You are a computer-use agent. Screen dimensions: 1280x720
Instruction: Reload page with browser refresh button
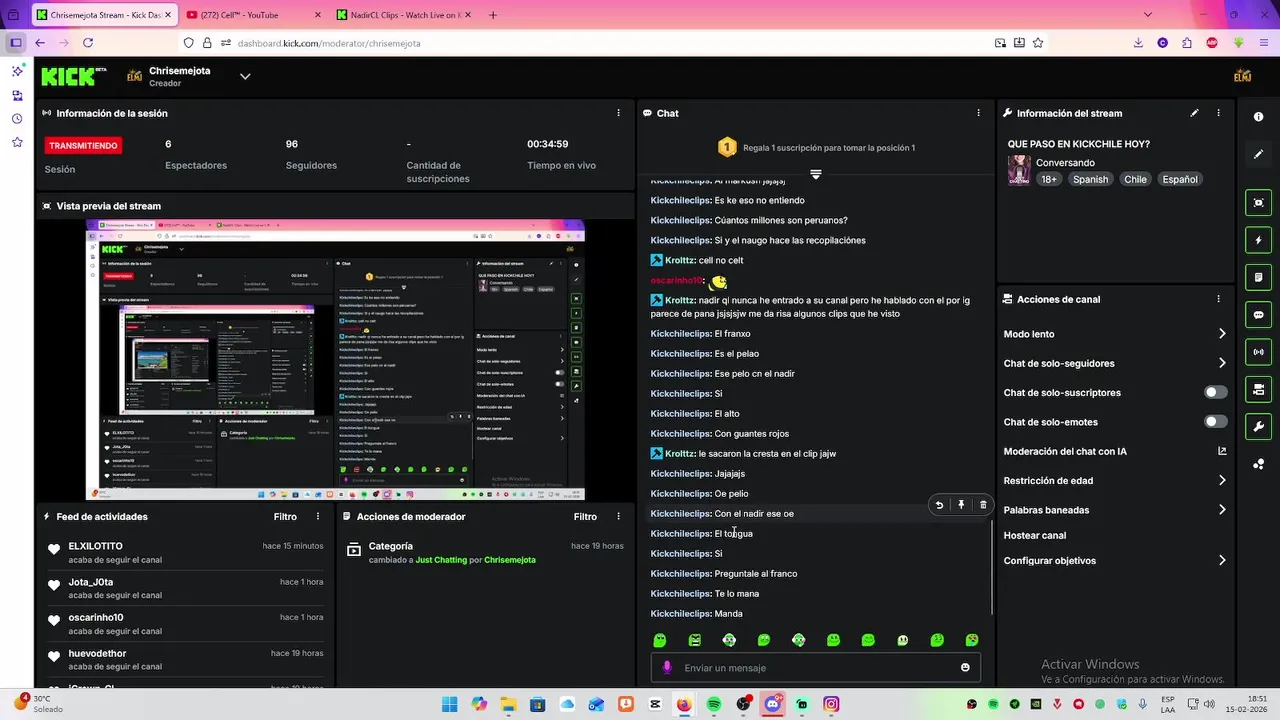(x=88, y=43)
